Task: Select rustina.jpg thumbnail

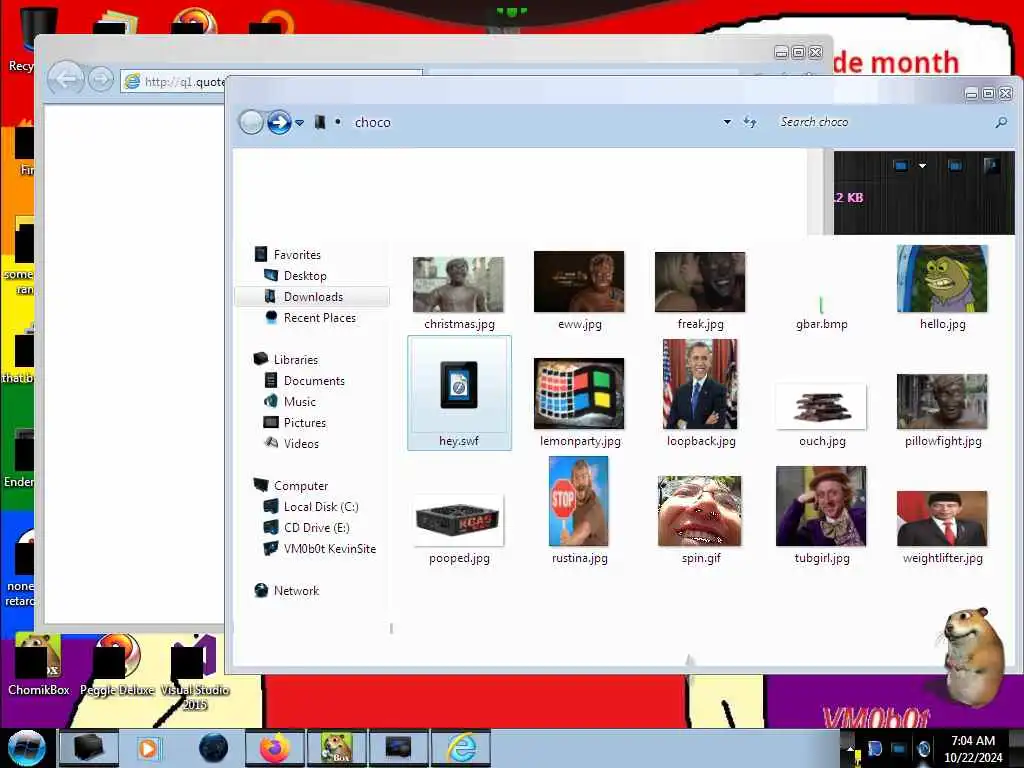Action: tap(579, 501)
